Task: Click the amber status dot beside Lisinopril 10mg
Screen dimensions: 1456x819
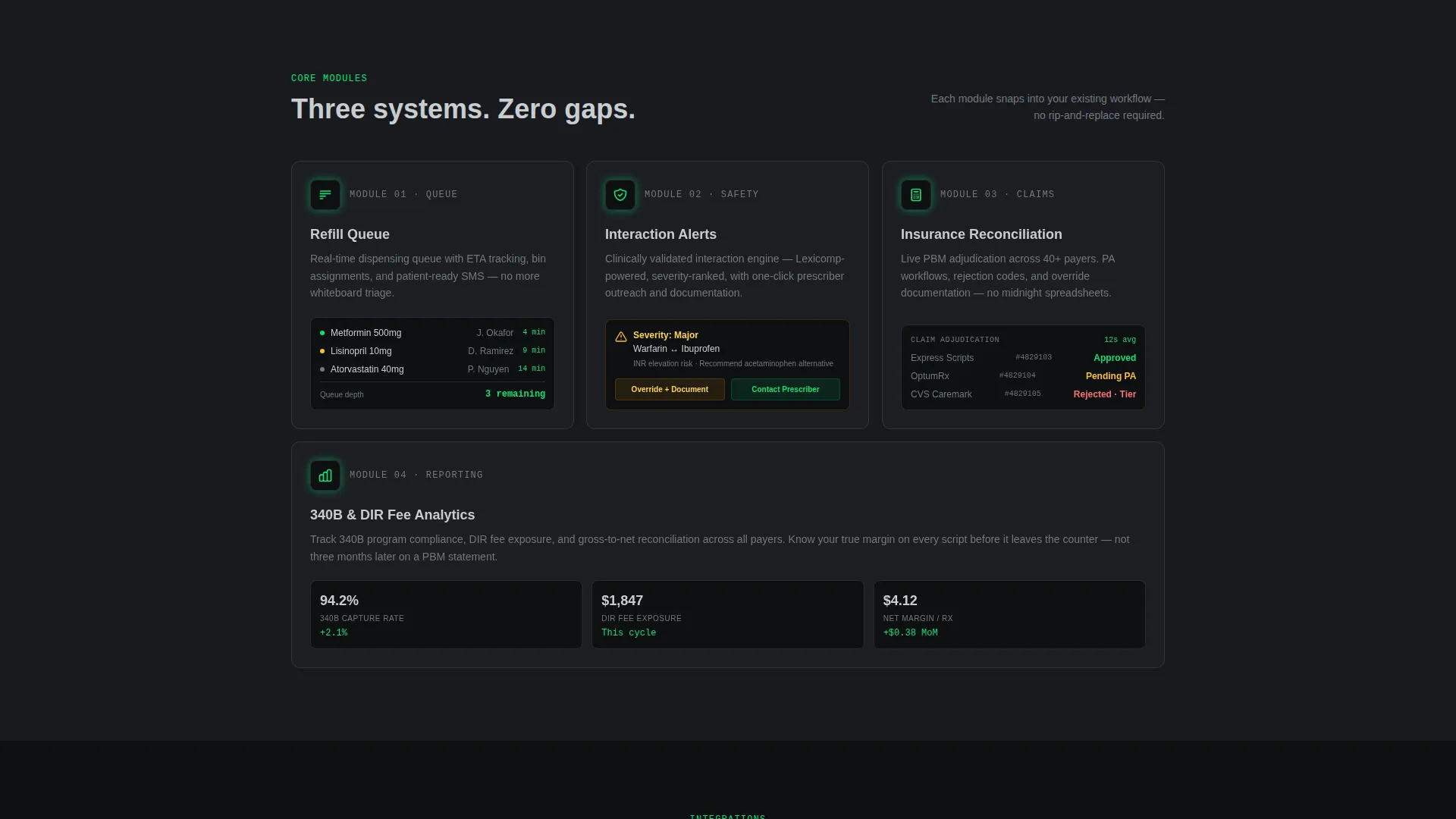Action: point(322,351)
